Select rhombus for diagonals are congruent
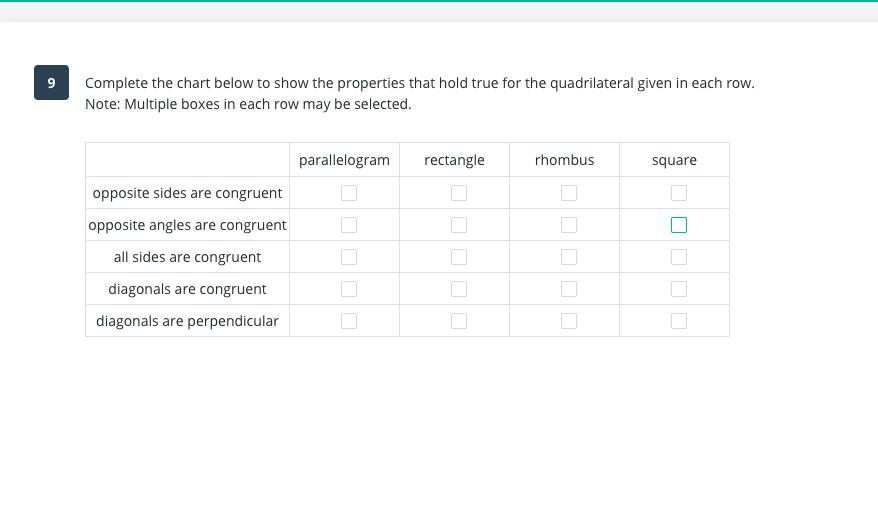 [569, 289]
